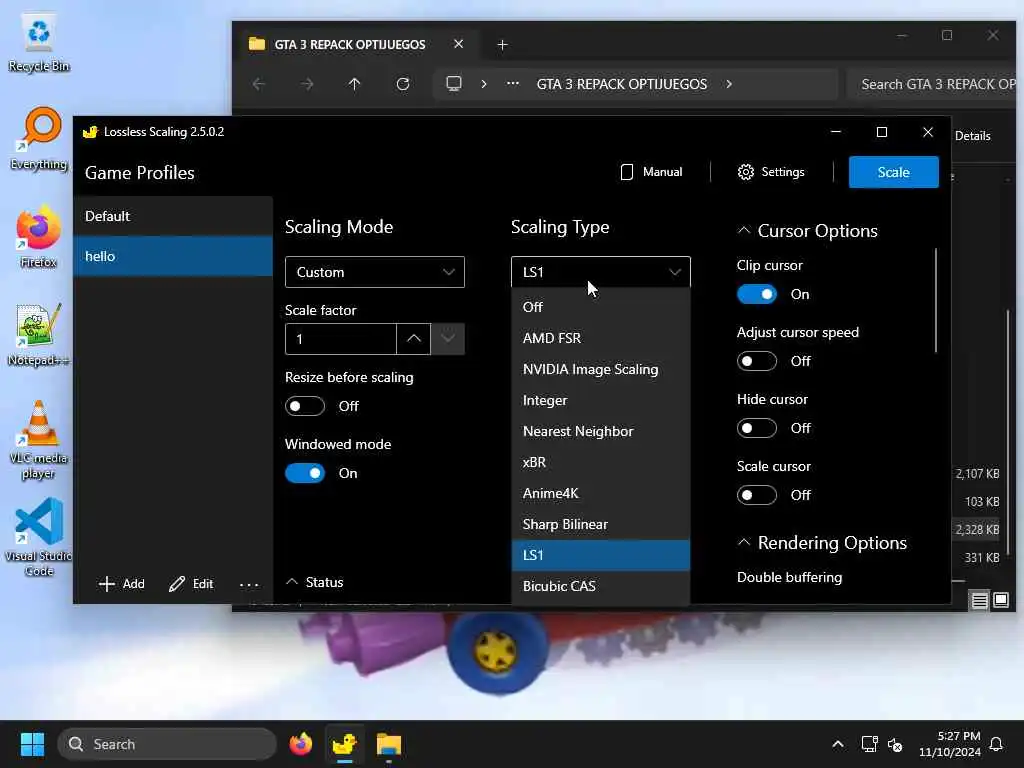Select the hello game profile

pos(172,256)
